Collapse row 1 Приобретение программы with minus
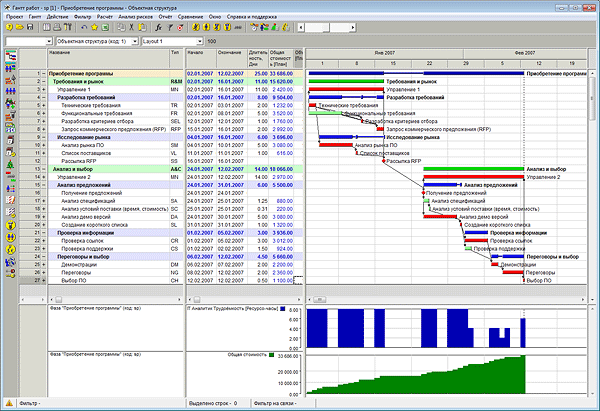 coord(44,73)
